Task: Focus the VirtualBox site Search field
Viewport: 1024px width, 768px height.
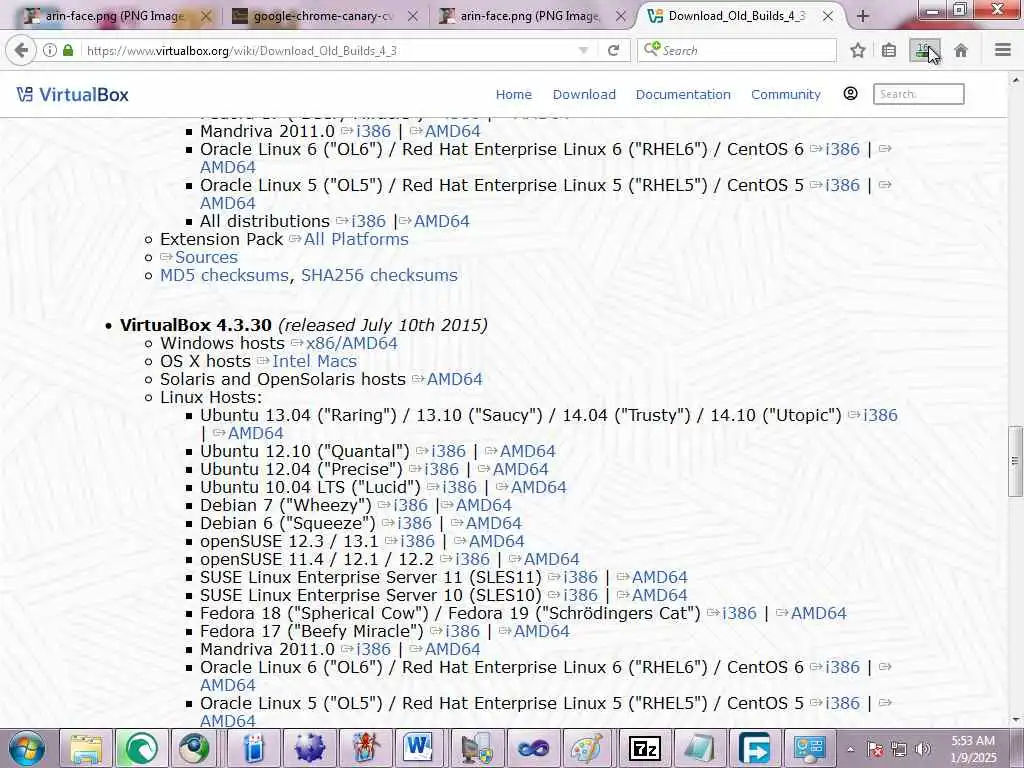Action: coord(918,94)
